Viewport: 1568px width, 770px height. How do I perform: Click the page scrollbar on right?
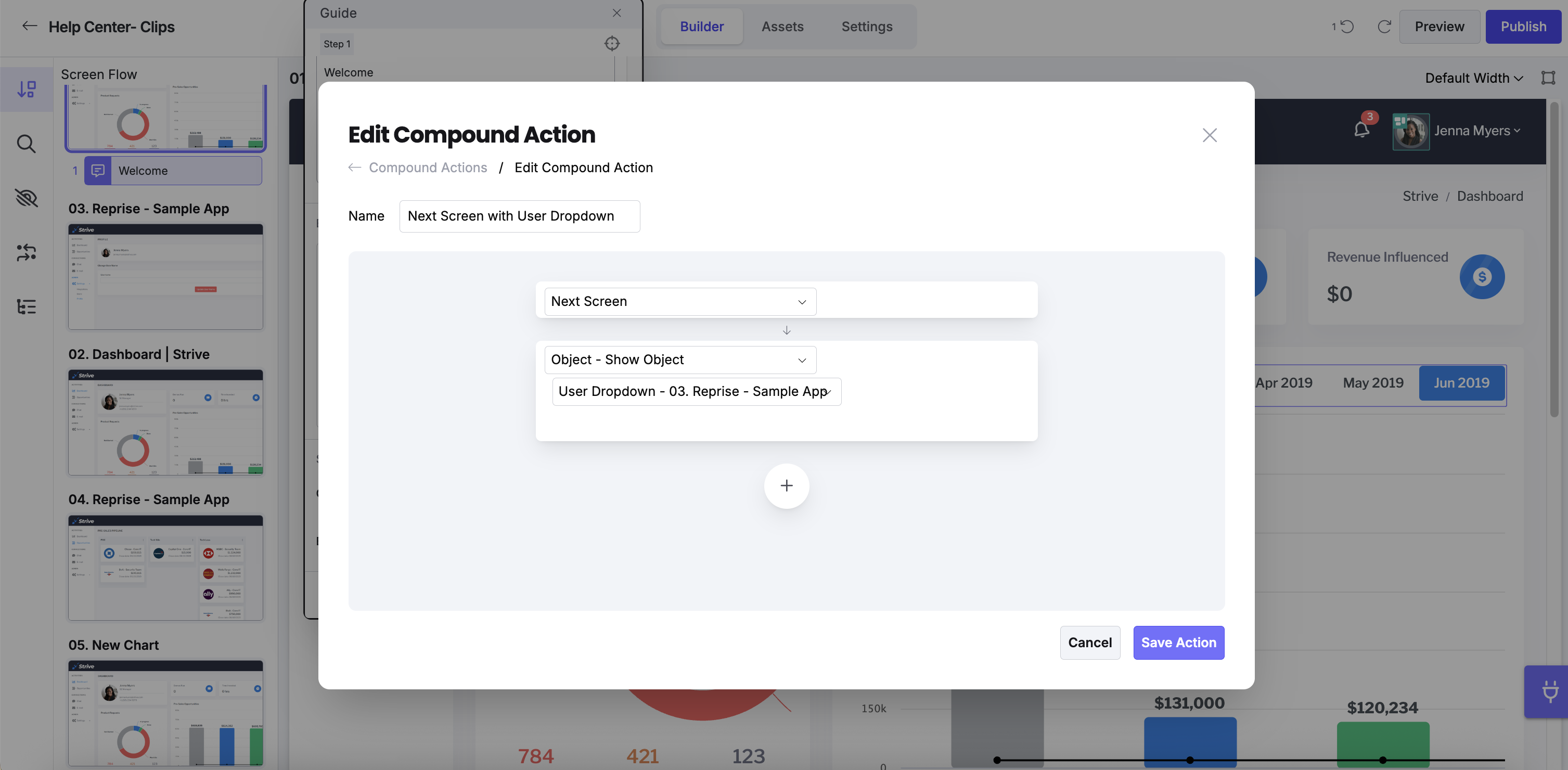click(x=1554, y=261)
